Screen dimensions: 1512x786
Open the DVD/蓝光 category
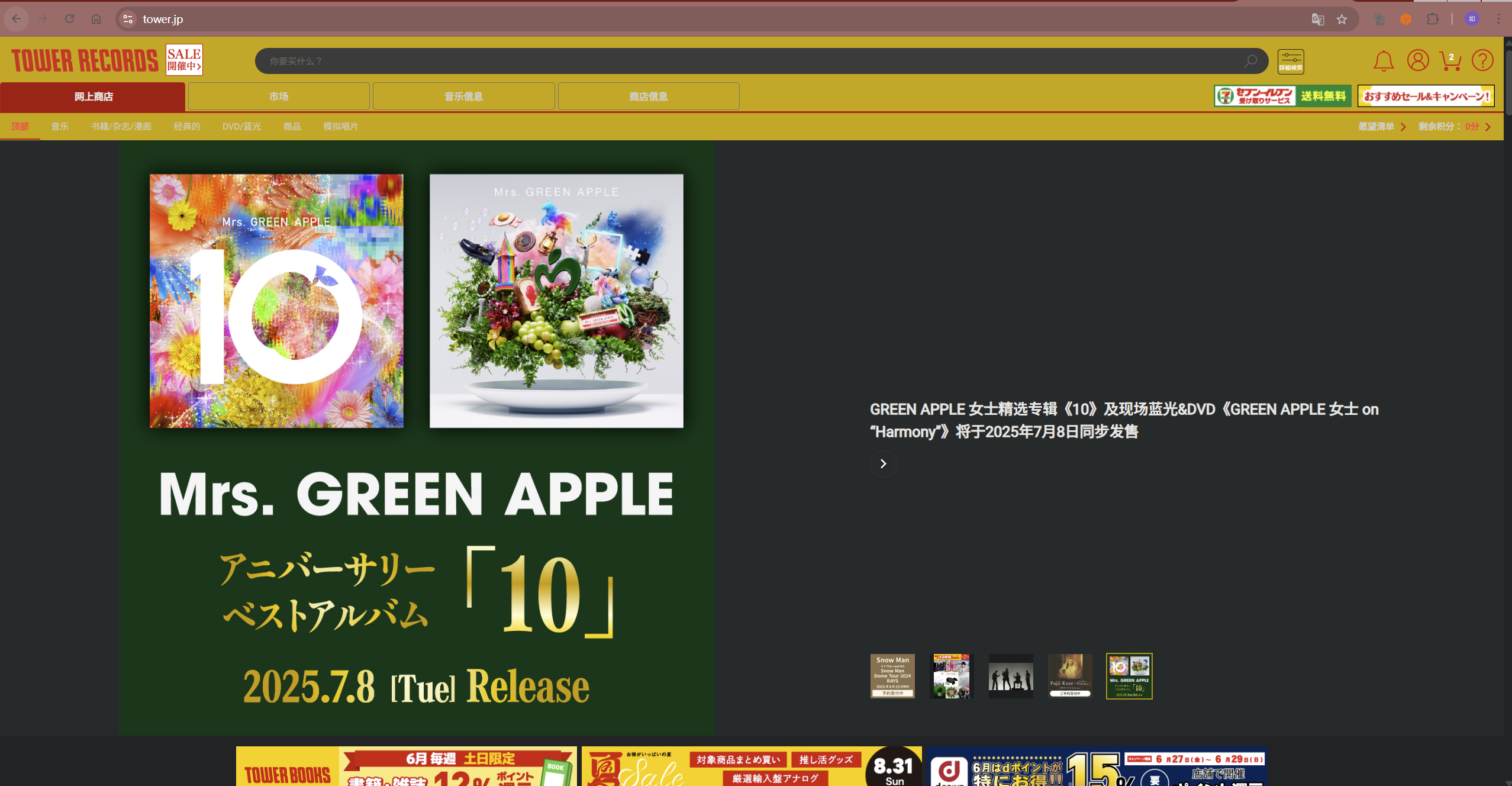pyautogui.click(x=241, y=127)
